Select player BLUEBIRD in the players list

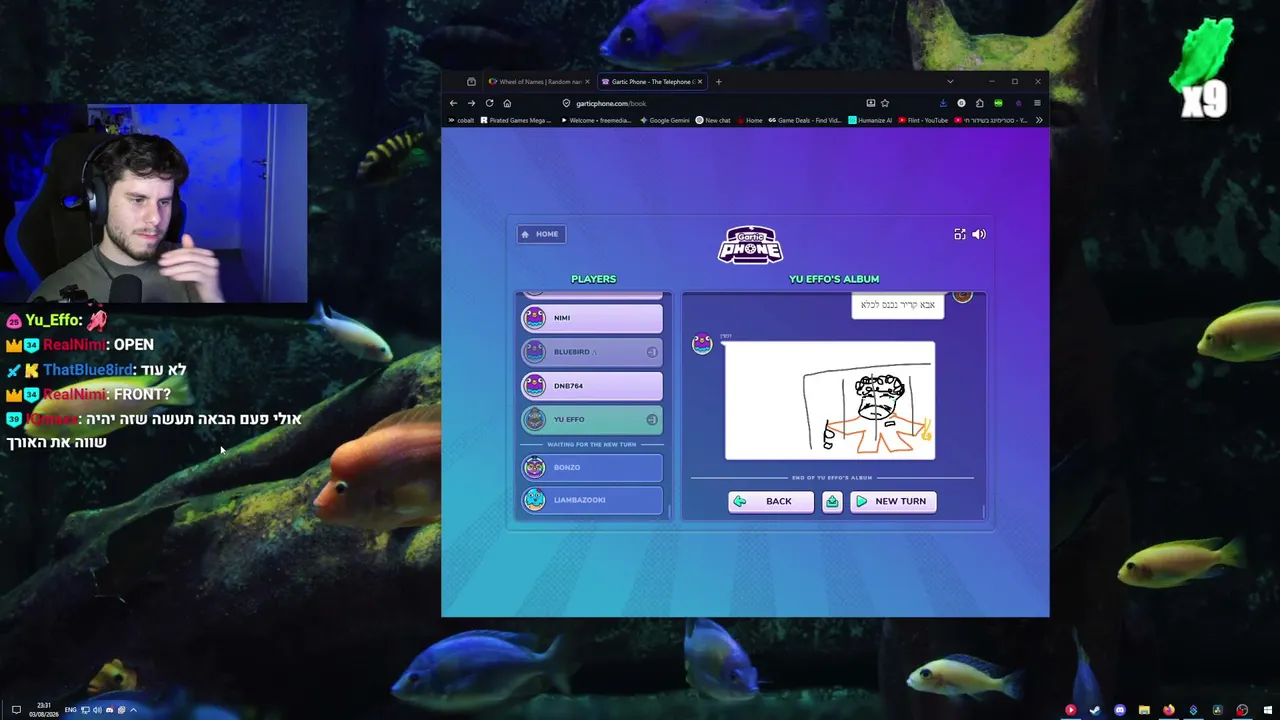pyautogui.click(x=592, y=352)
